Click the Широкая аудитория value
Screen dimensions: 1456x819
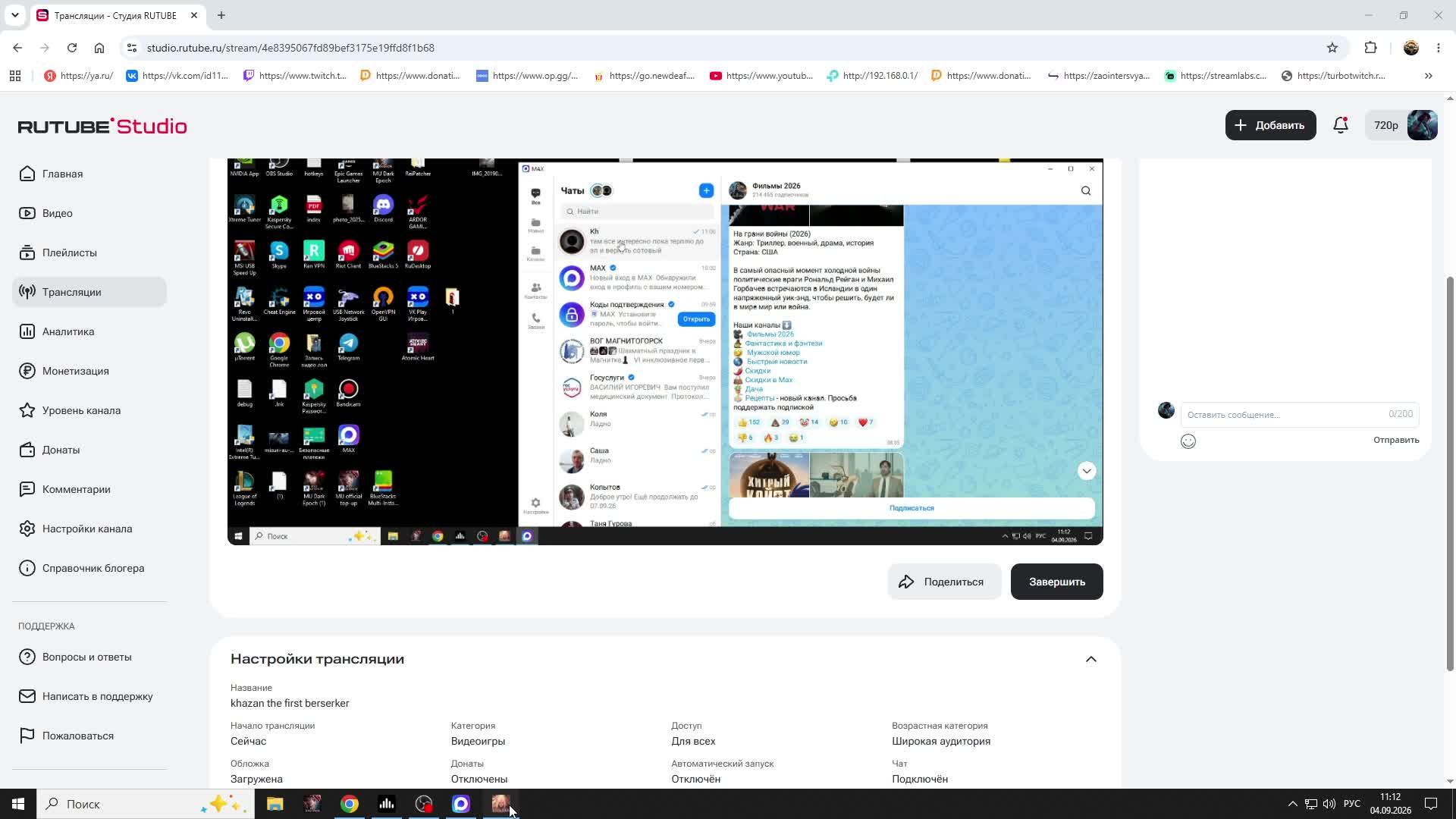point(941,741)
